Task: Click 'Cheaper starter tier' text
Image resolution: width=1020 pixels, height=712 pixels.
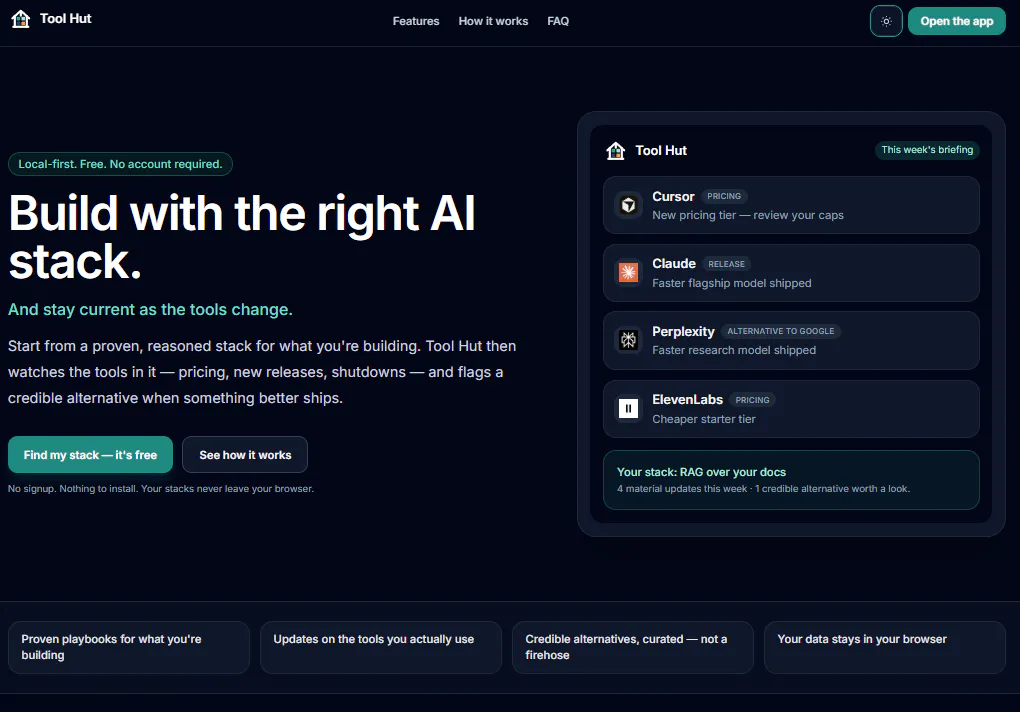Action: click(x=704, y=419)
